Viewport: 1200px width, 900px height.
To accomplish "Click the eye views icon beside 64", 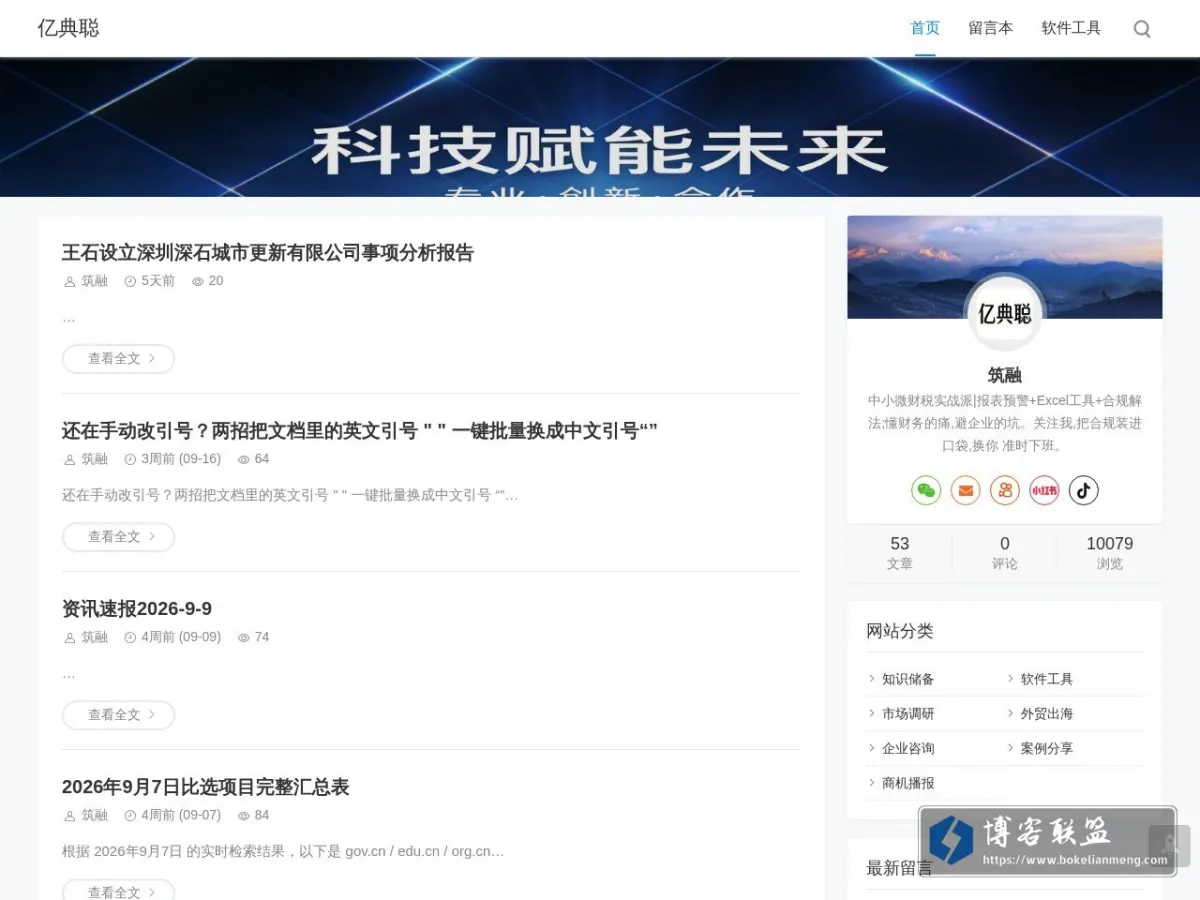I will click(244, 460).
